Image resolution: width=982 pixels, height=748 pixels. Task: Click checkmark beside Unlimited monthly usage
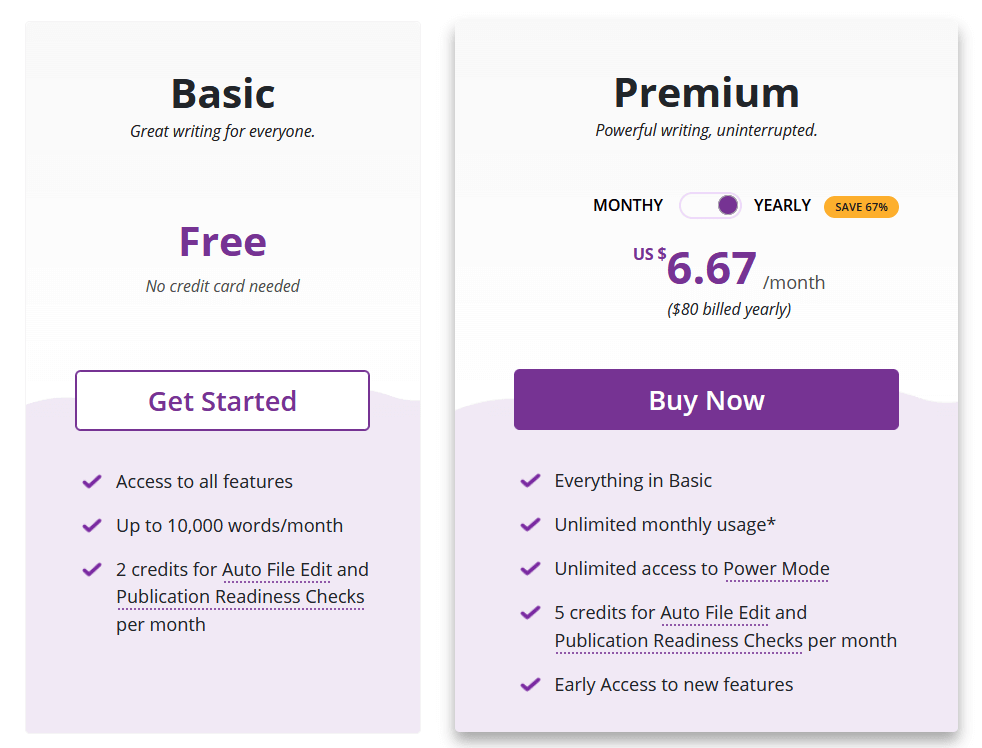pyautogui.click(x=530, y=525)
